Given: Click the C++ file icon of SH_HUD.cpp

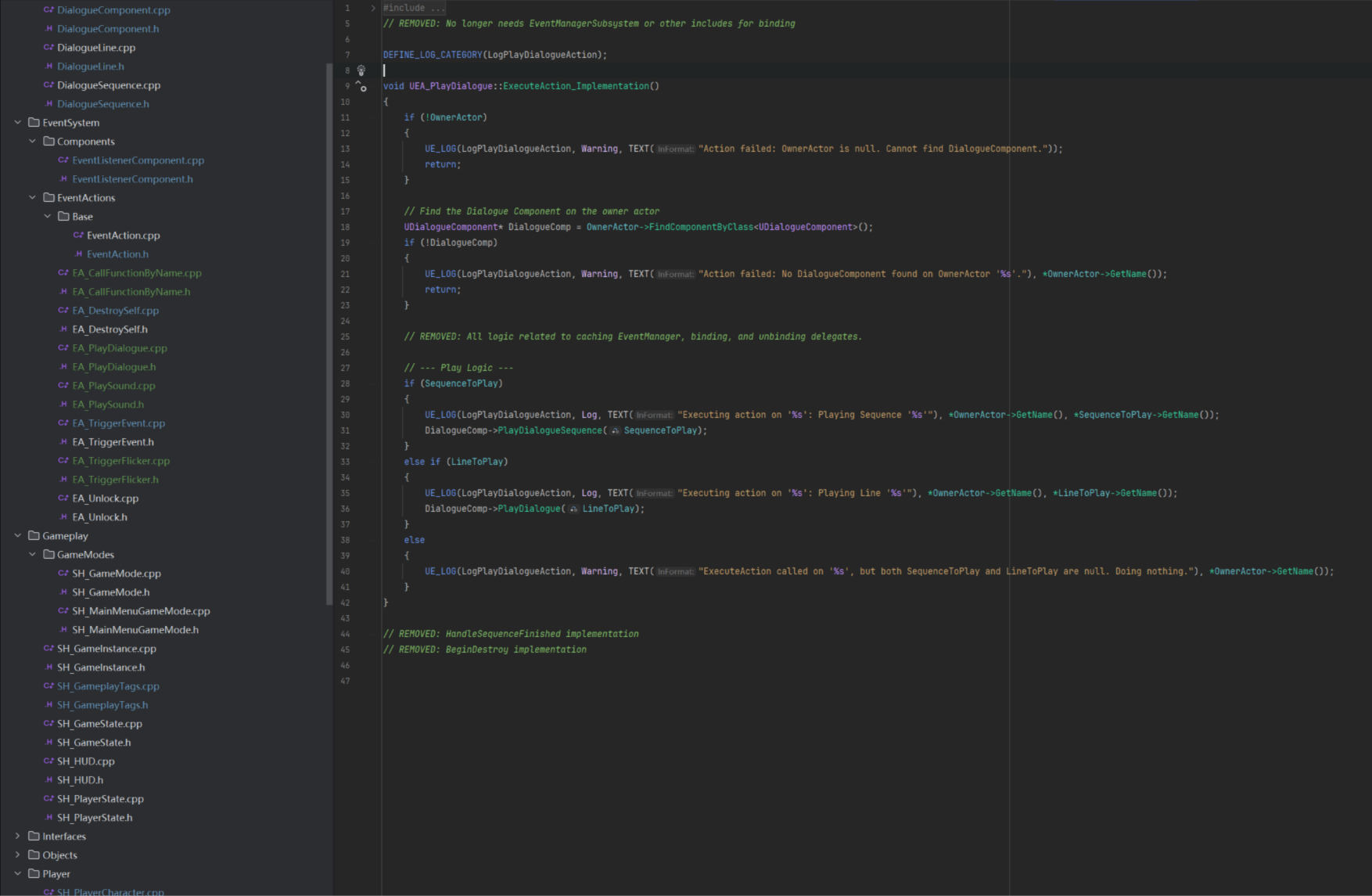Looking at the screenshot, I should tap(48, 761).
